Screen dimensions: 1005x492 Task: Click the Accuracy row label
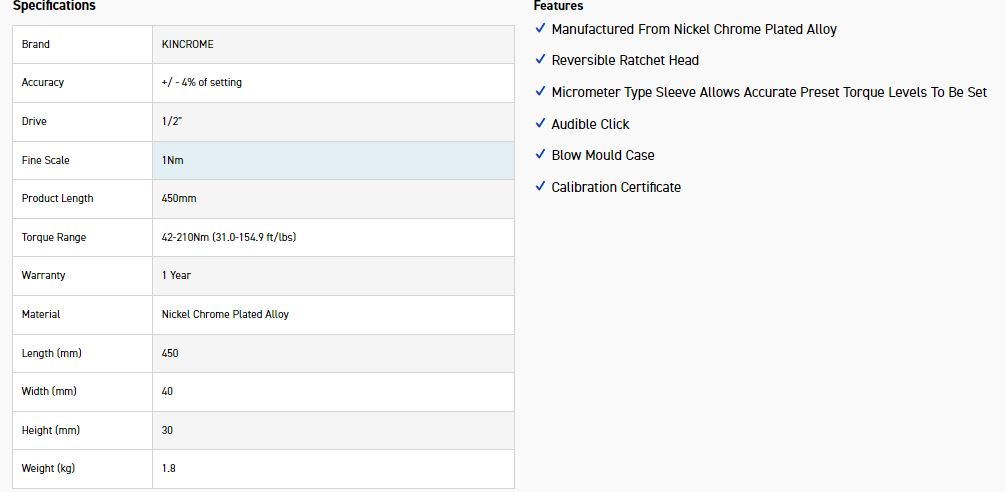(x=43, y=82)
